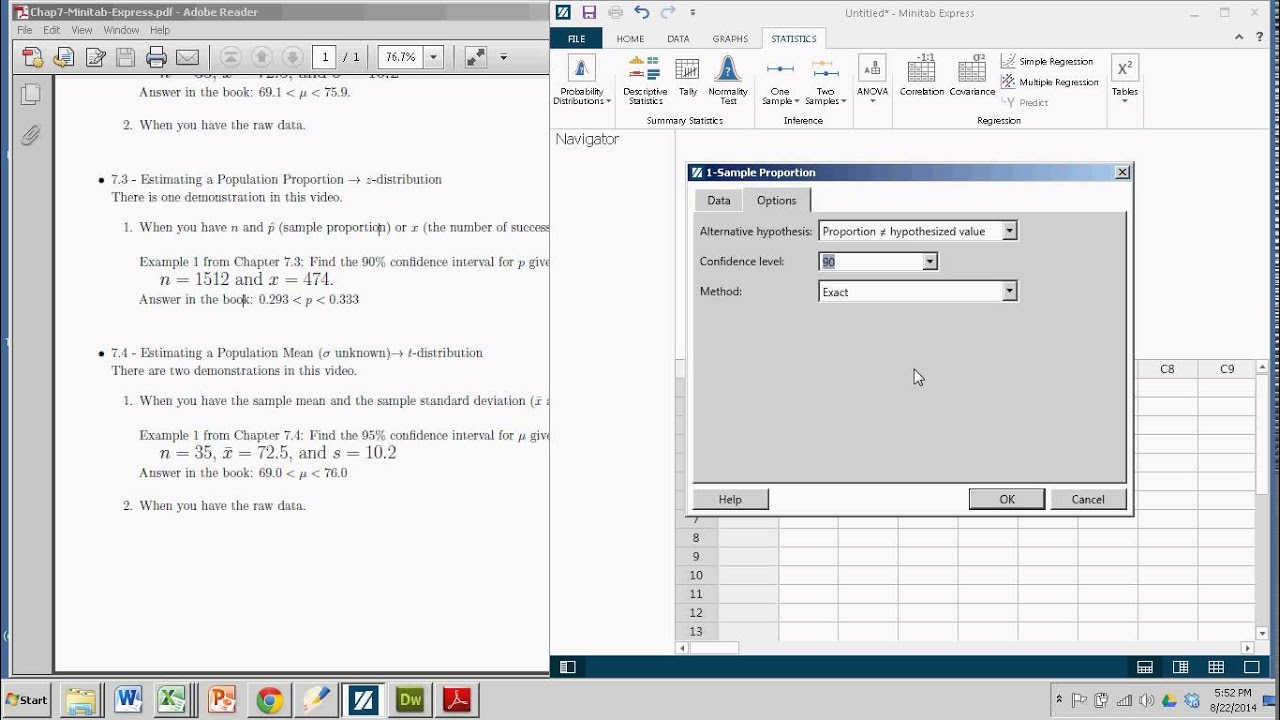This screenshot has width=1280, height=720.
Task: Click Cancel in the dialog
Action: [1088, 499]
